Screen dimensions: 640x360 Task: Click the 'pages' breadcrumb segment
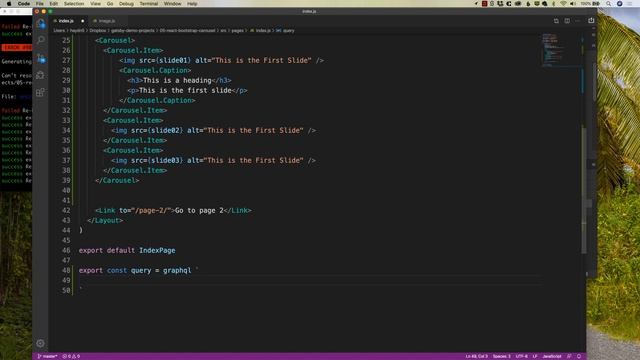[238, 31]
